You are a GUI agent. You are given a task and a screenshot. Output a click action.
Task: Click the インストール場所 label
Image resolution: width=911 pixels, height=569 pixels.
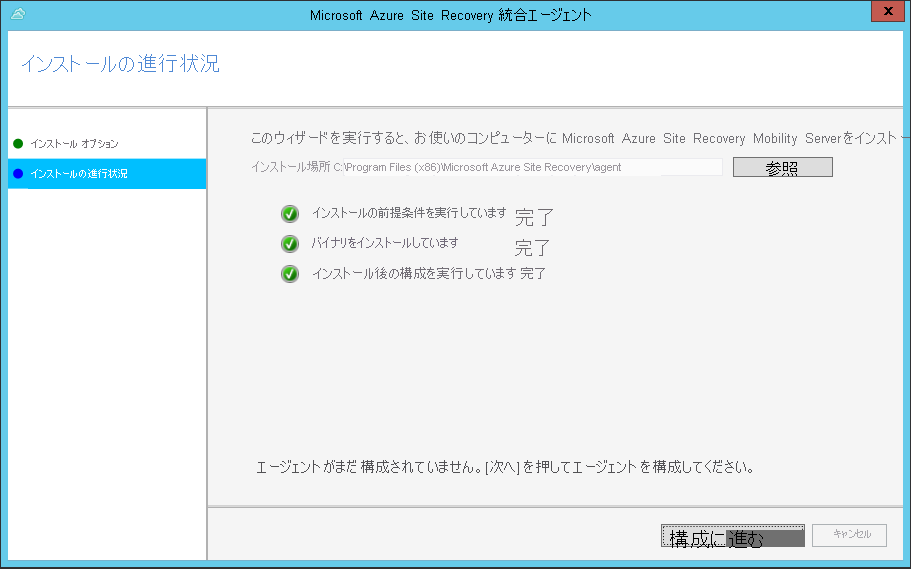tap(291, 167)
